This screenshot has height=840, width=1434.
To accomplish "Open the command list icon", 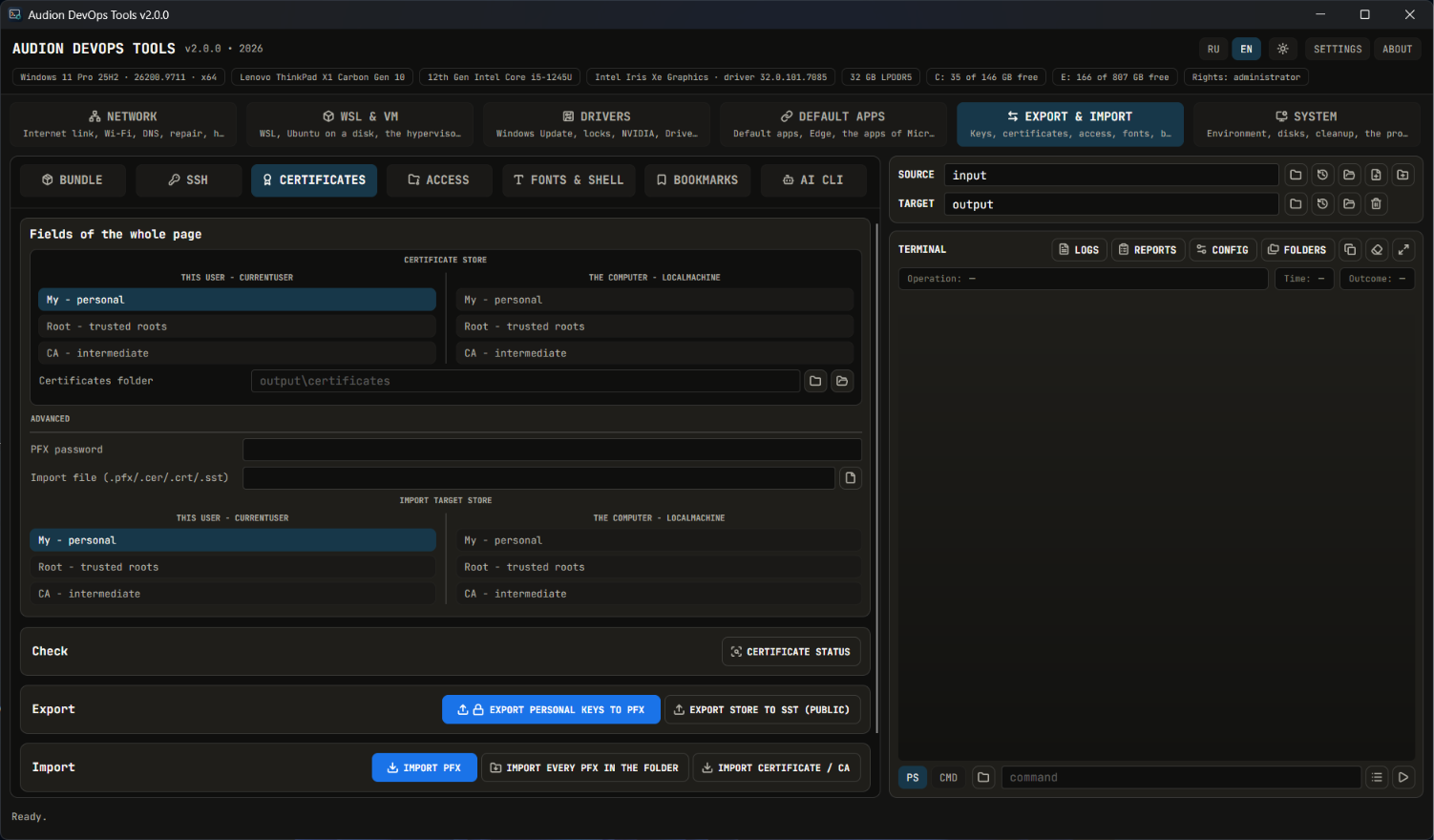I will point(1377,777).
